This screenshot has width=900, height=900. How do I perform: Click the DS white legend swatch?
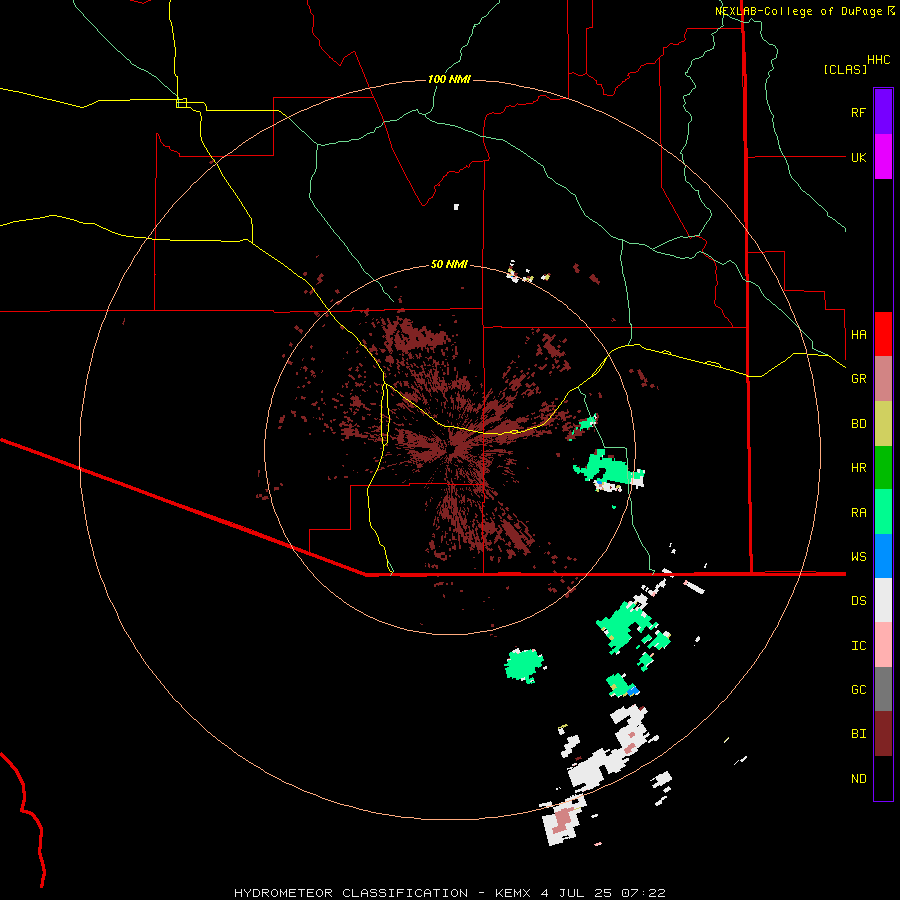tap(883, 600)
